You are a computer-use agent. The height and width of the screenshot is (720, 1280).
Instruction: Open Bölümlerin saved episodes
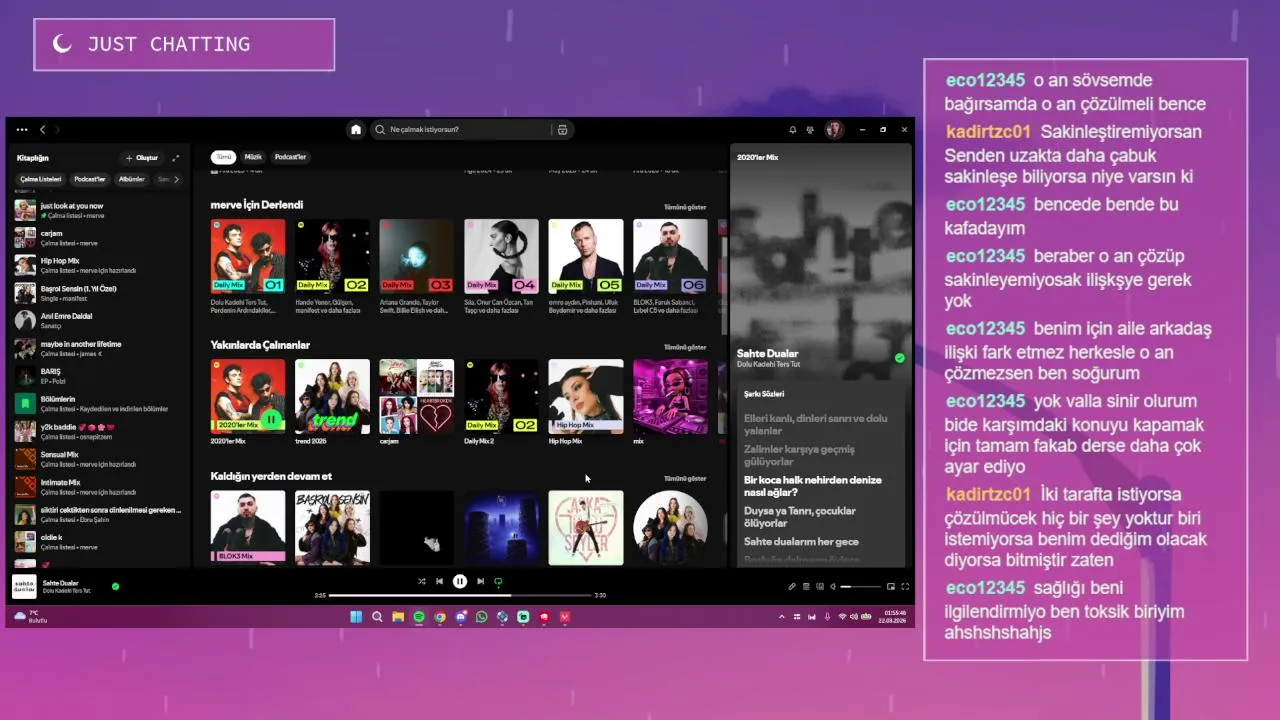pos(98,404)
